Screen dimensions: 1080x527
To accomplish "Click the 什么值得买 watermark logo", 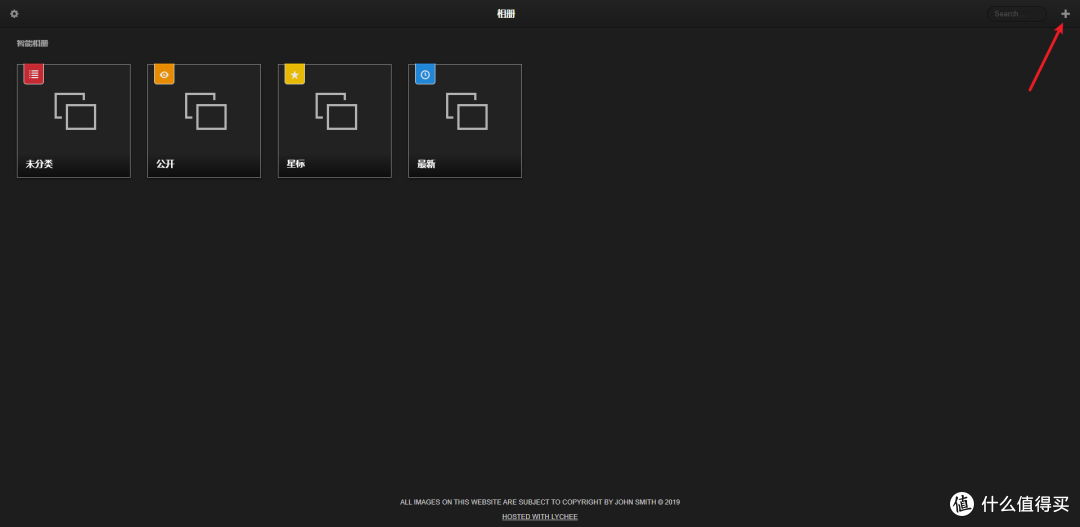I will 1009,504.
